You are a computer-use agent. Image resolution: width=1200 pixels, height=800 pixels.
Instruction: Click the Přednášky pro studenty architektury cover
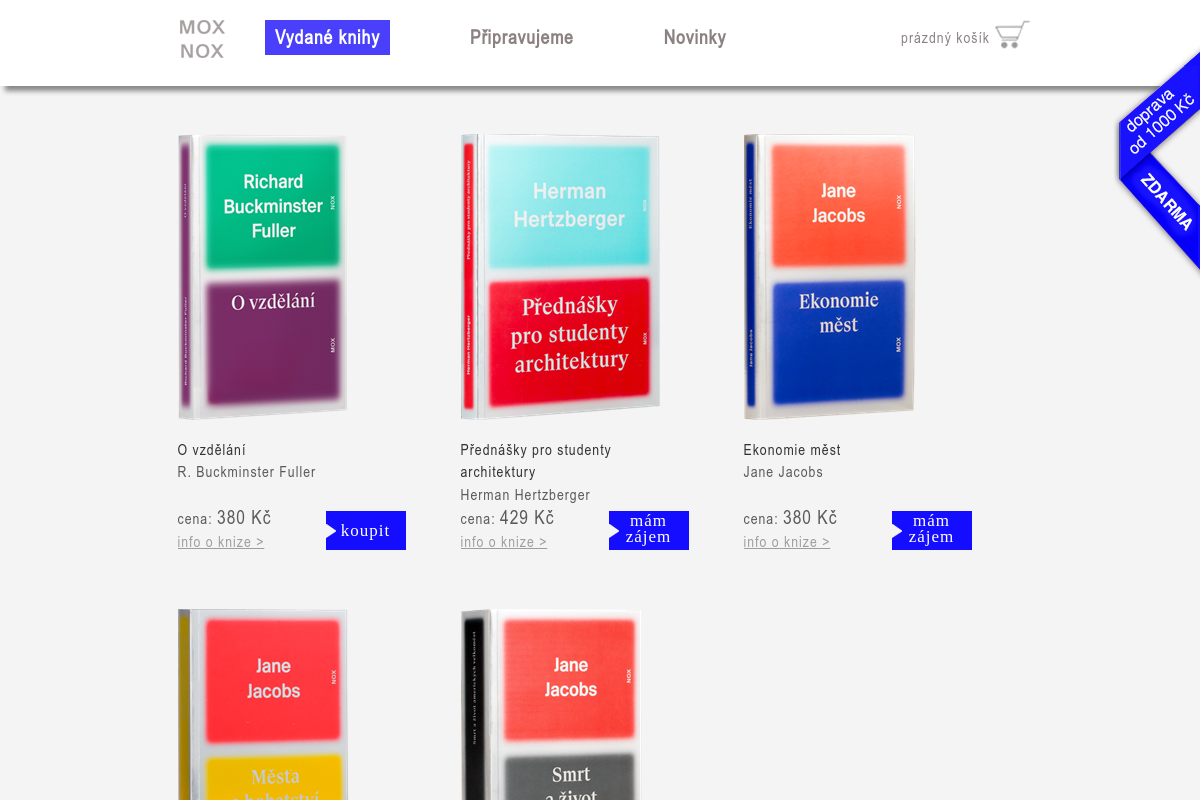click(x=560, y=277)
